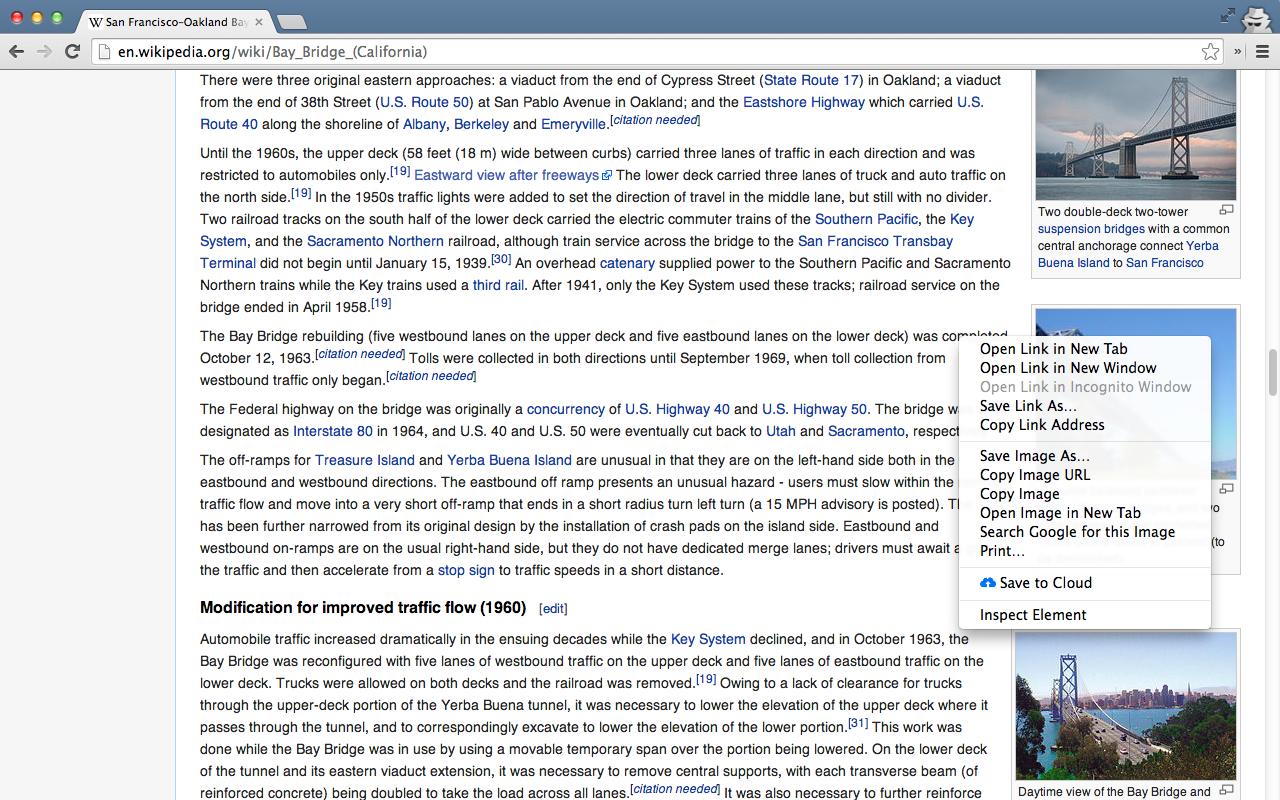The image size is (1280, 800).
Task: Click the Sacramento city link after Utah
Action: tap(866, 431)
